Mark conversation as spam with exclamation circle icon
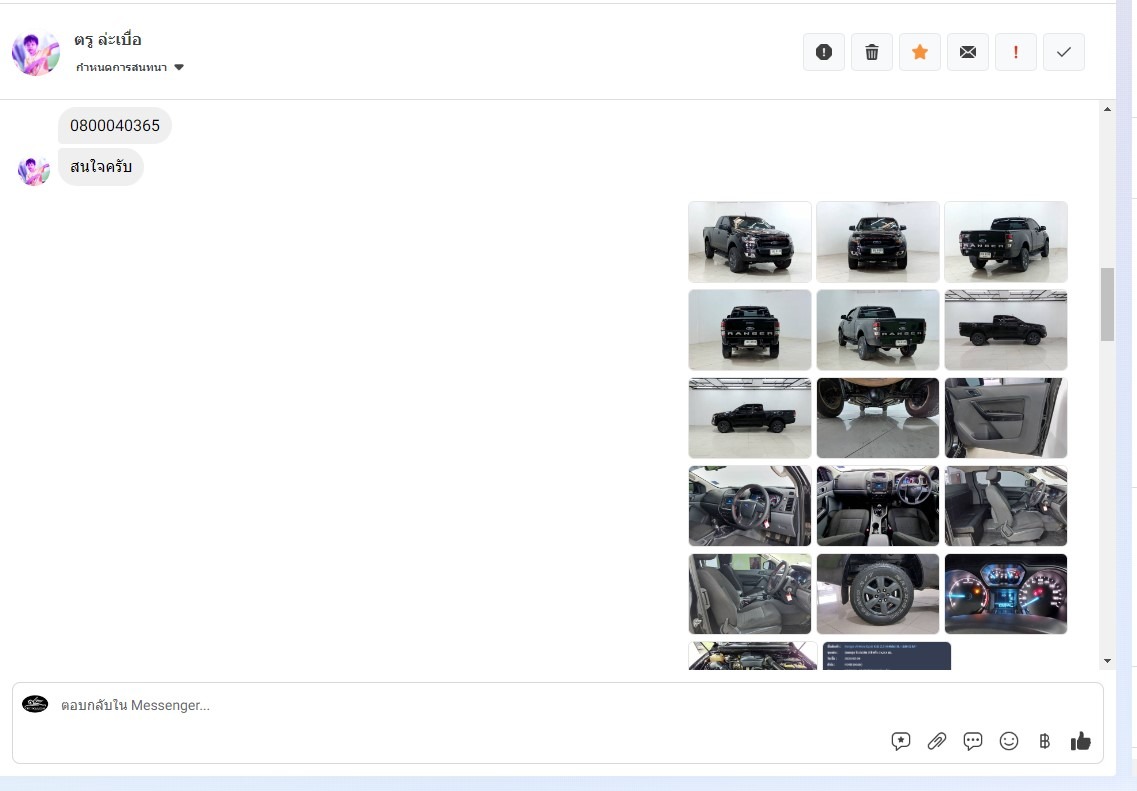Viewport: 1137px width, 791px height. click(824, 52)
